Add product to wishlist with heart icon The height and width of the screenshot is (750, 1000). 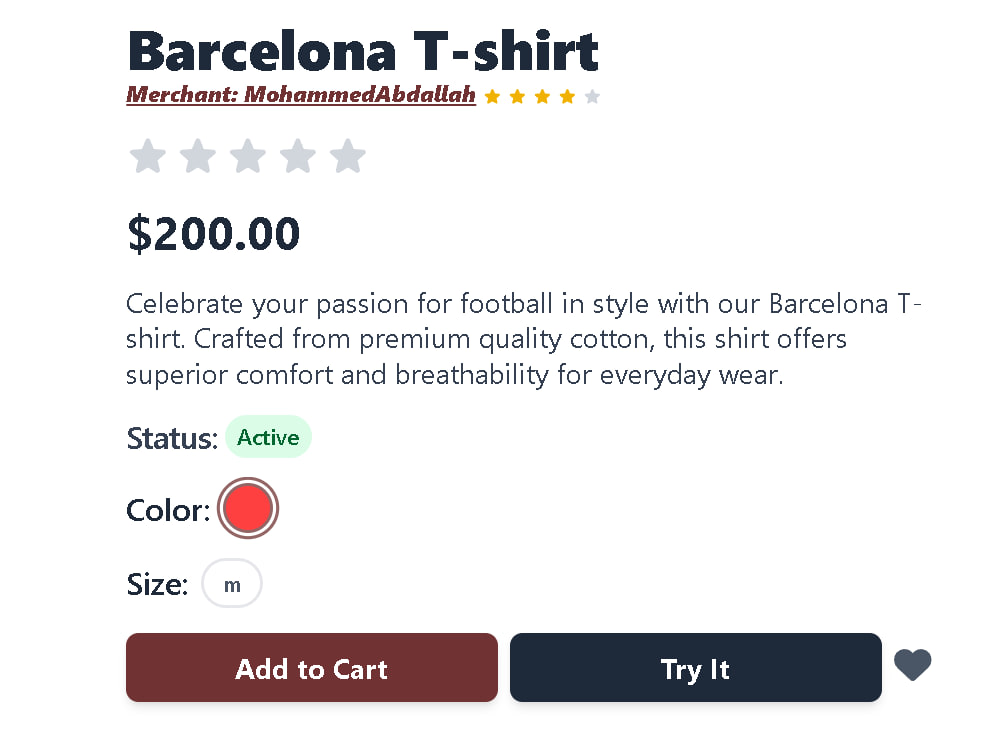point(912,665)
